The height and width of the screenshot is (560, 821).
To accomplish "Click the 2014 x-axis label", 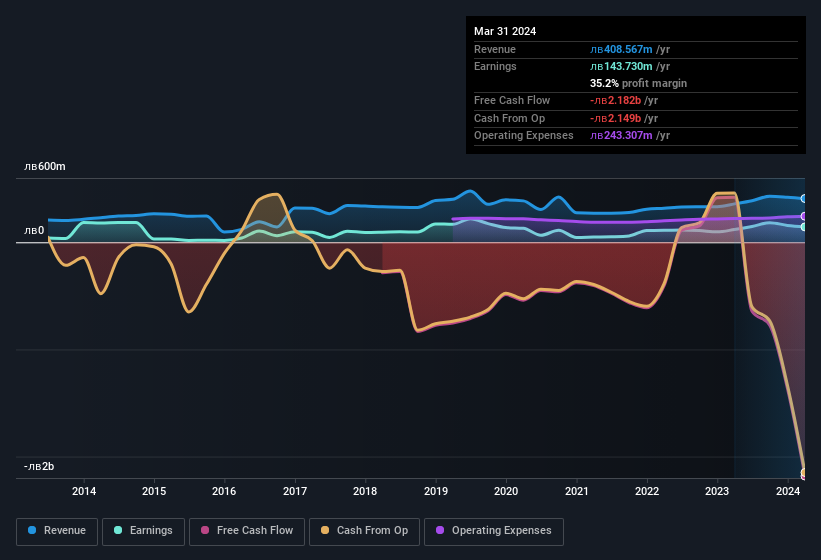I will 84,491.
